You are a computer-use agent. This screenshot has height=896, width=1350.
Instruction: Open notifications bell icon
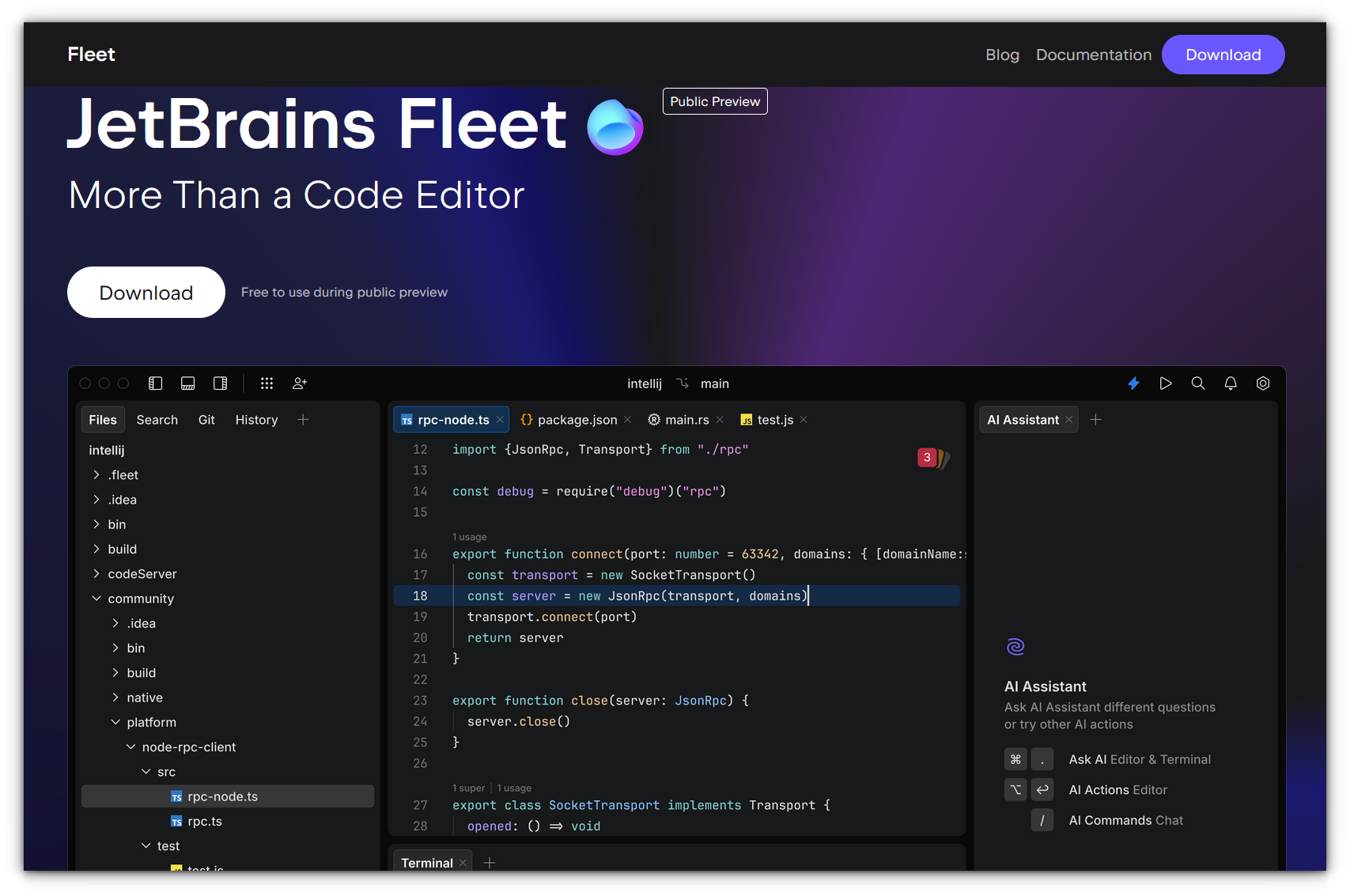(x=1231, y=384)
